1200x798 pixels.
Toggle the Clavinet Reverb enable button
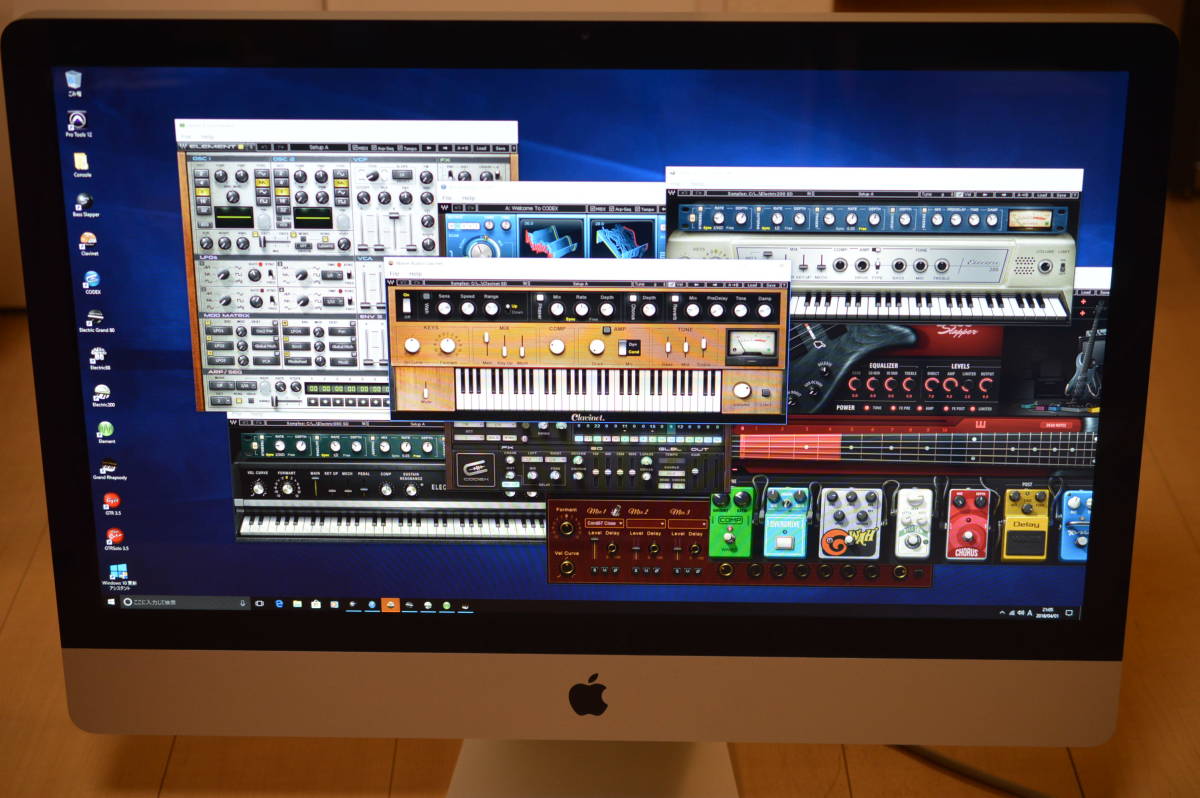[676, 298]
